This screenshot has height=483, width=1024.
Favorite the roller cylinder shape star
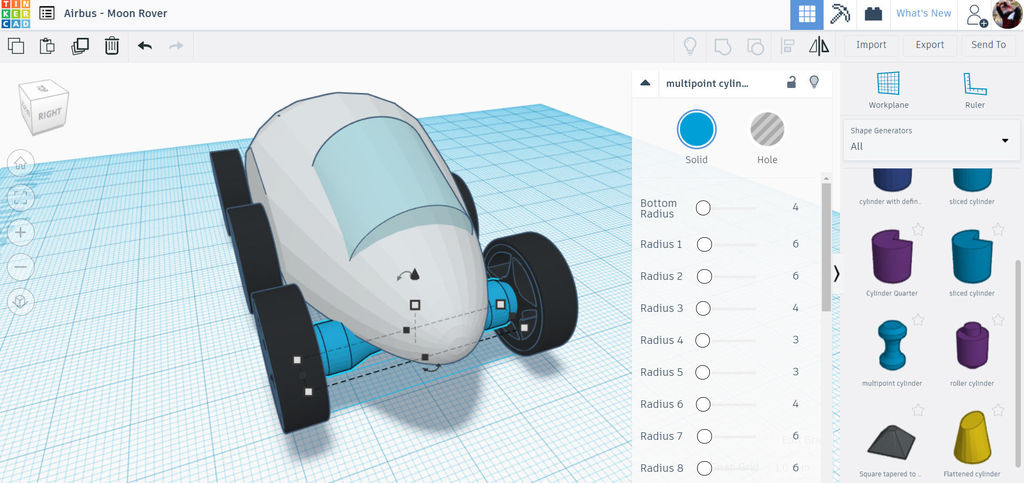[x=998, y=320]
